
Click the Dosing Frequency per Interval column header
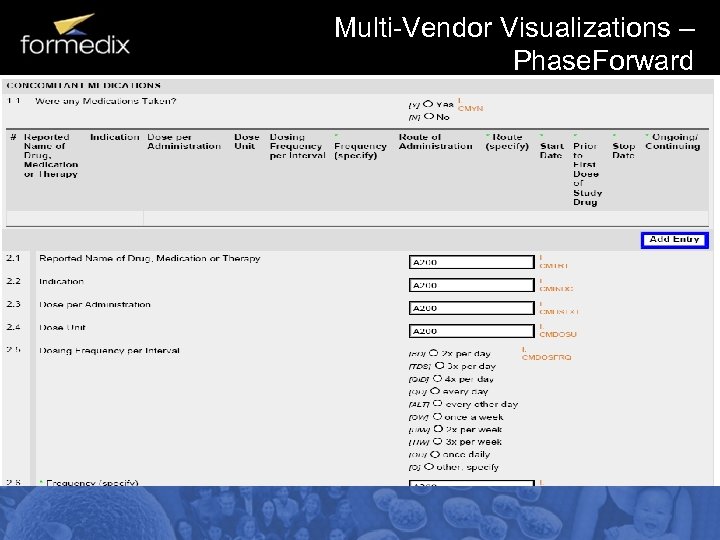(x=298, y=146)
